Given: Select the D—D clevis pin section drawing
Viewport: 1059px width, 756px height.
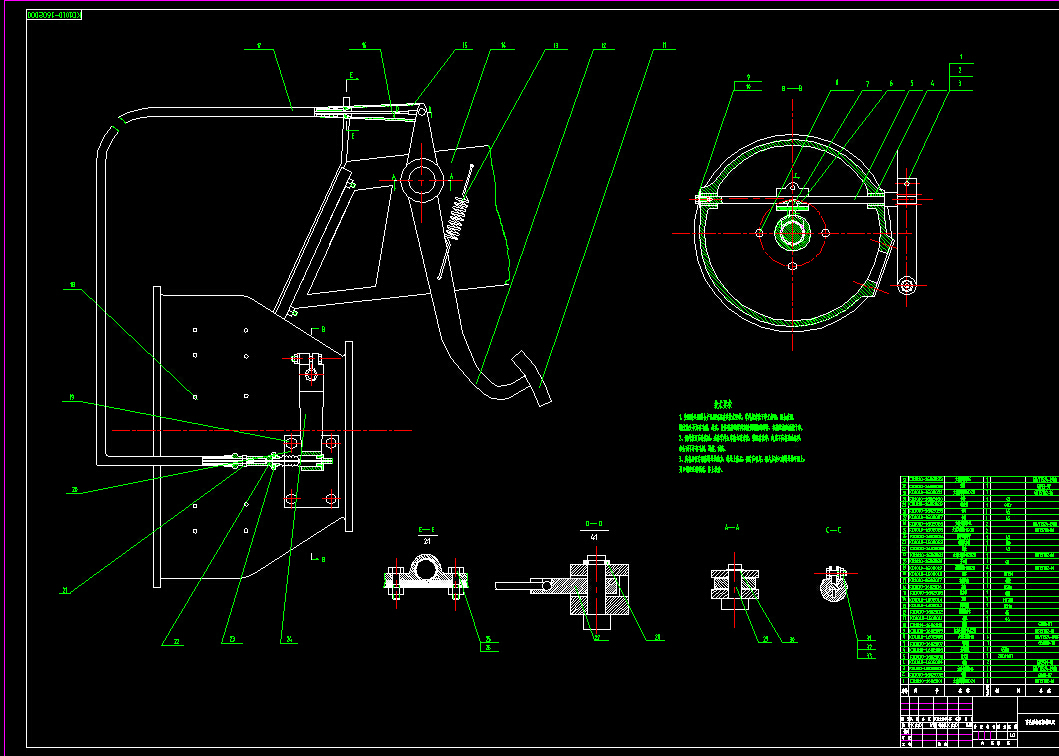Looking at the screenshot, I should [563, 592].
